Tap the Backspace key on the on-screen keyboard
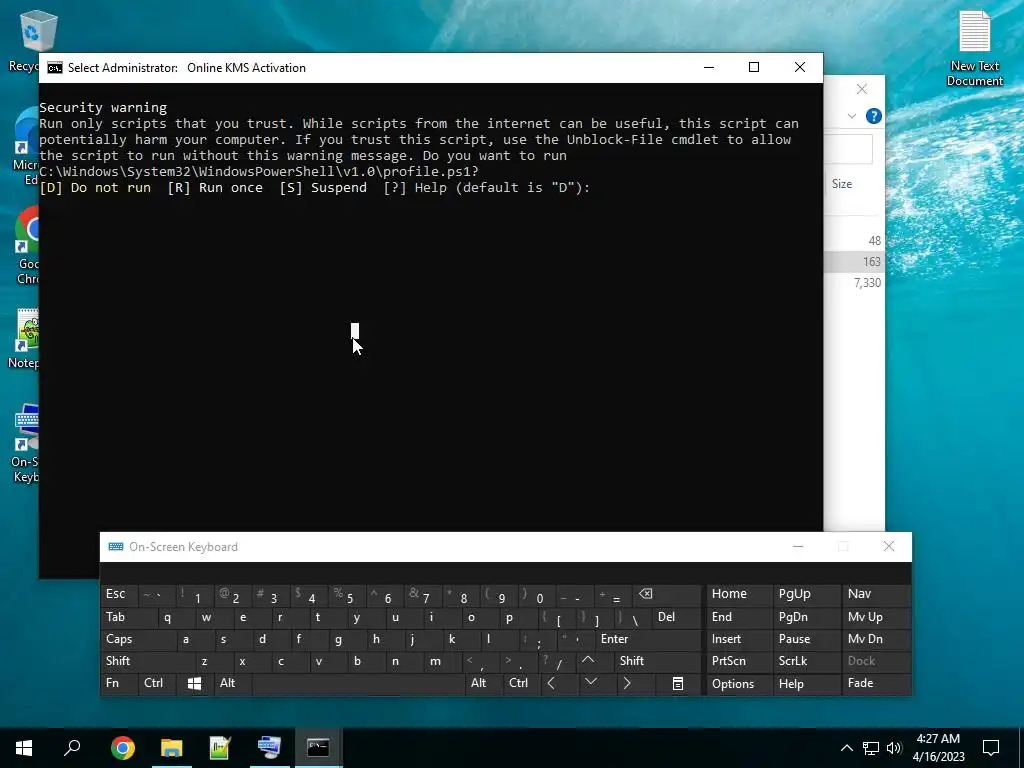This screenshot has height=768, width=1024. (667, 594)
